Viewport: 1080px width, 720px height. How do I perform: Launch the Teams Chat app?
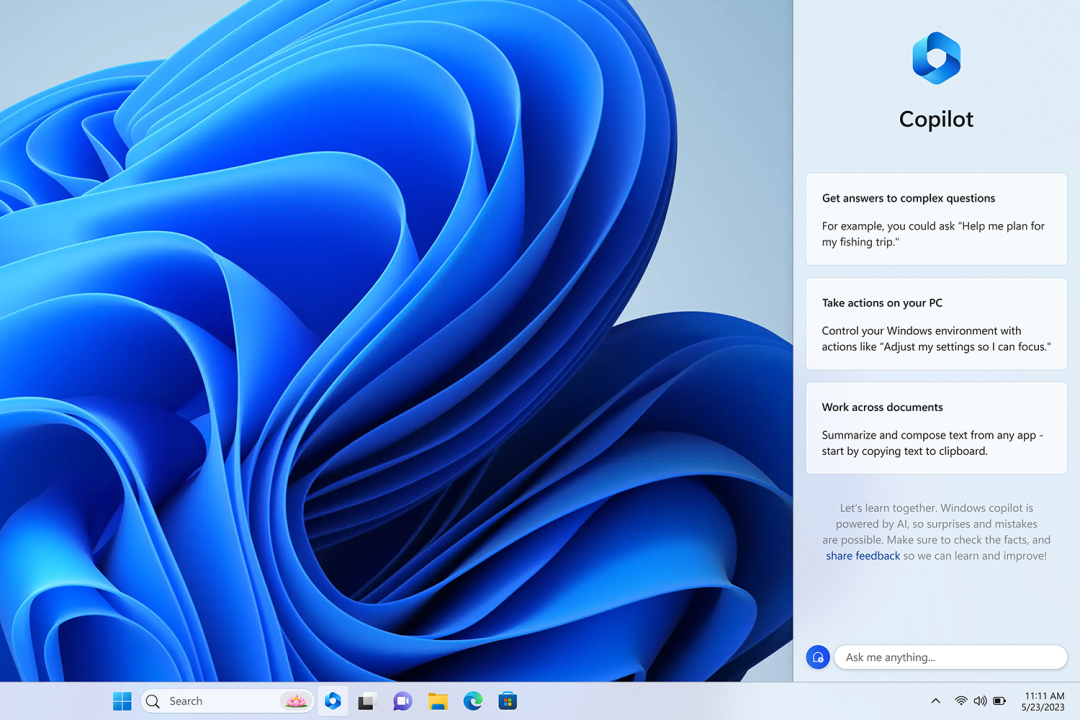pyautogui.click(x=402, y=701)
